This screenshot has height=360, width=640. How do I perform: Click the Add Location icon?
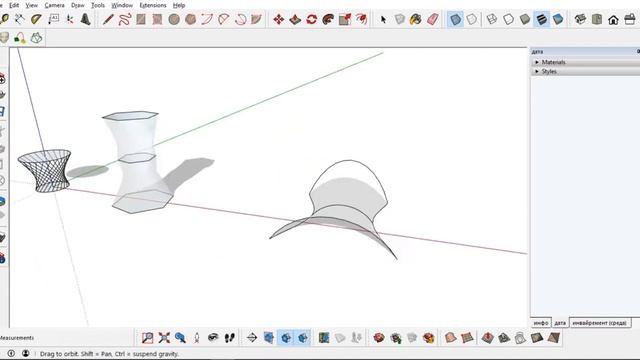point(324,338)
